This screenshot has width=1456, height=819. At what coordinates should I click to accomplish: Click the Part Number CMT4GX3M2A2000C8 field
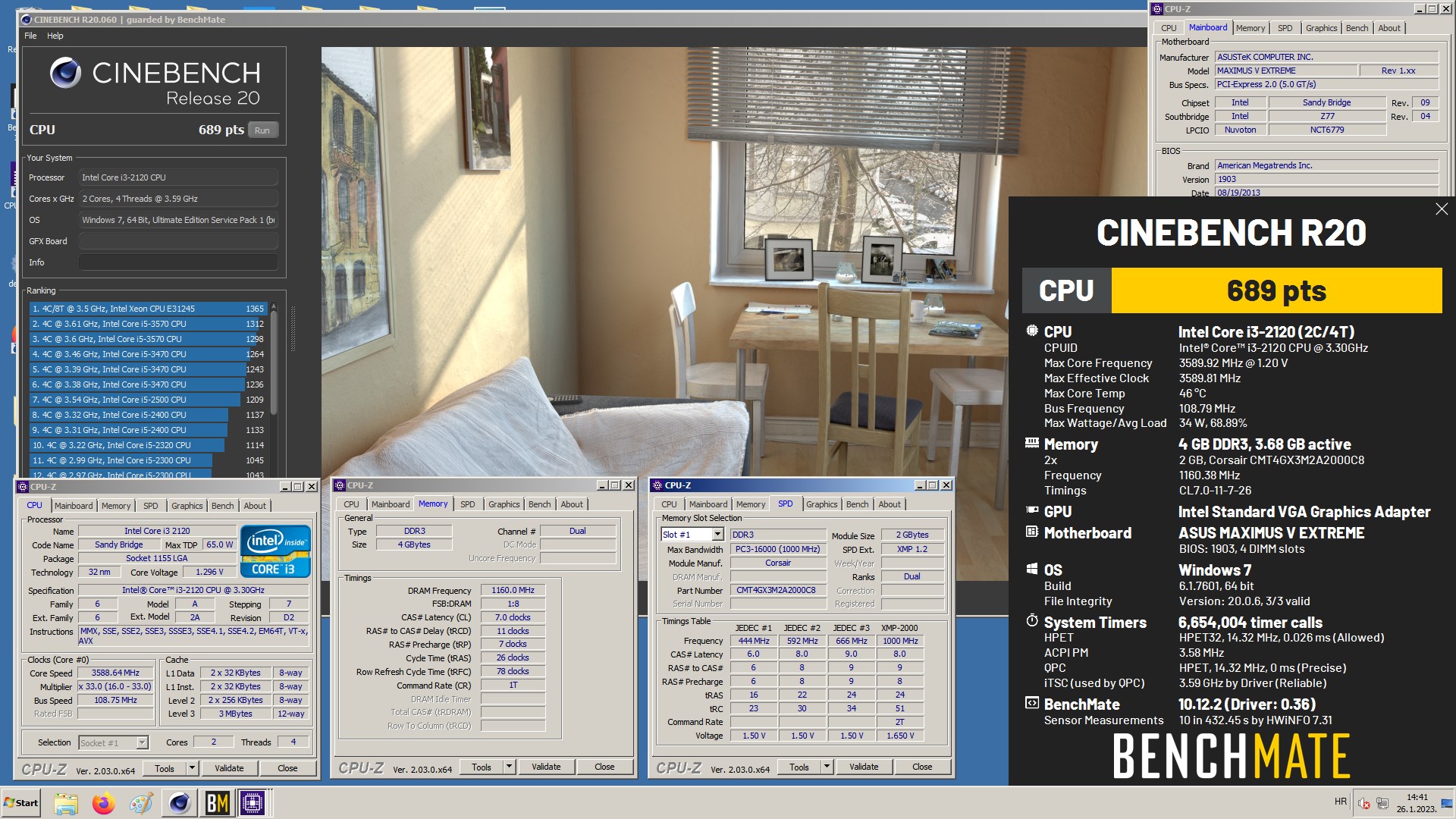[x=777, y=590]
